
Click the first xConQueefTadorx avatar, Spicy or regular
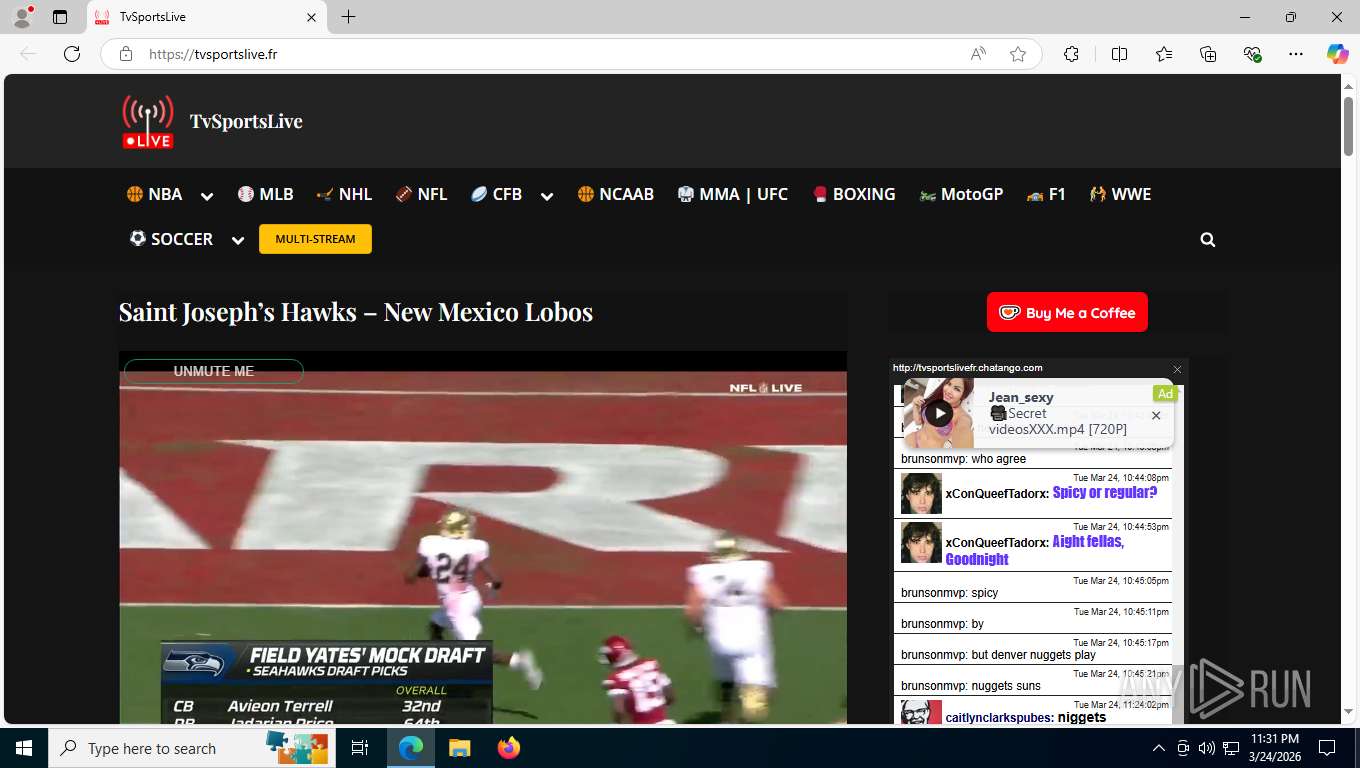tap(921, 493)
